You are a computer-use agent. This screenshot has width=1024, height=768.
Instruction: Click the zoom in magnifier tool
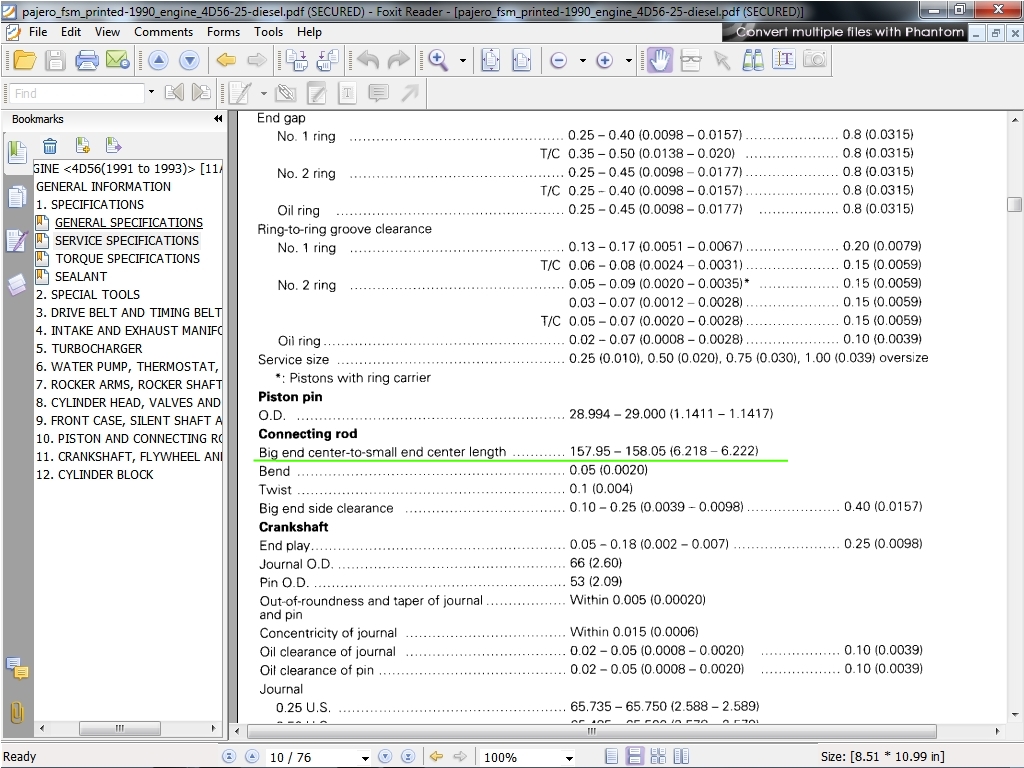tap(438, 60)
